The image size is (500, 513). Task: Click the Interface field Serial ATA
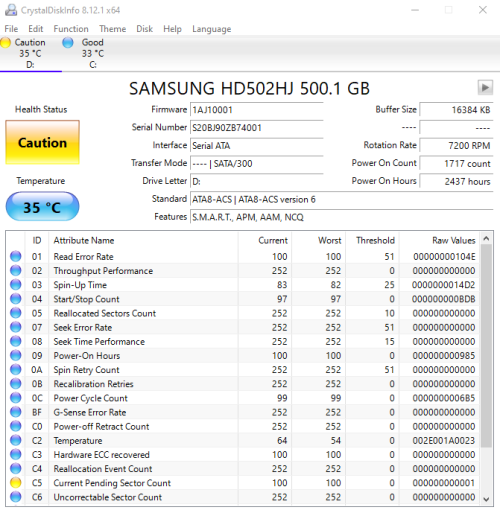coord(257,146)
